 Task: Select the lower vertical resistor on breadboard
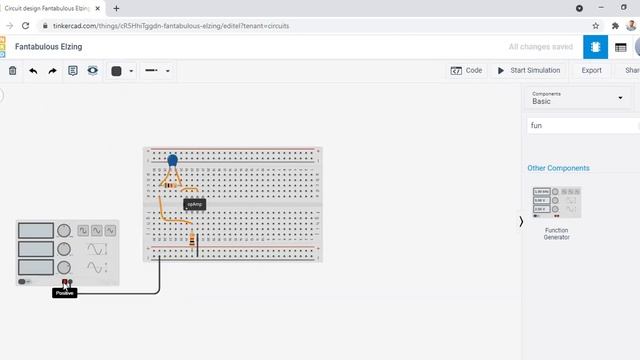pos(192,240)
